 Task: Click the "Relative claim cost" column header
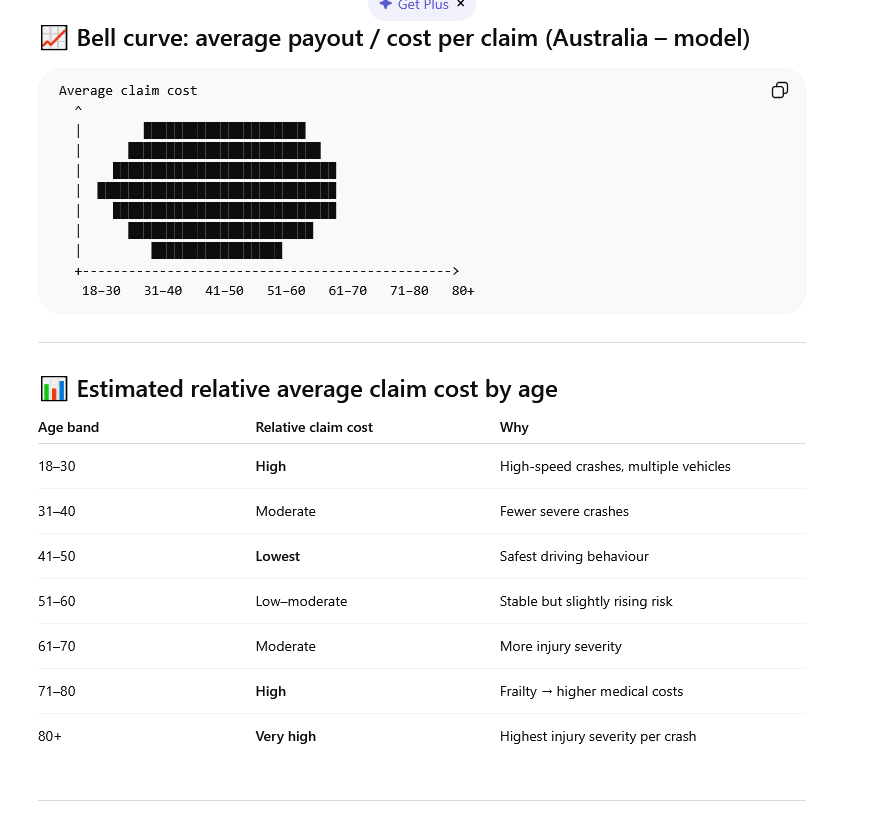pyautogui.click(x=314, y=427)
